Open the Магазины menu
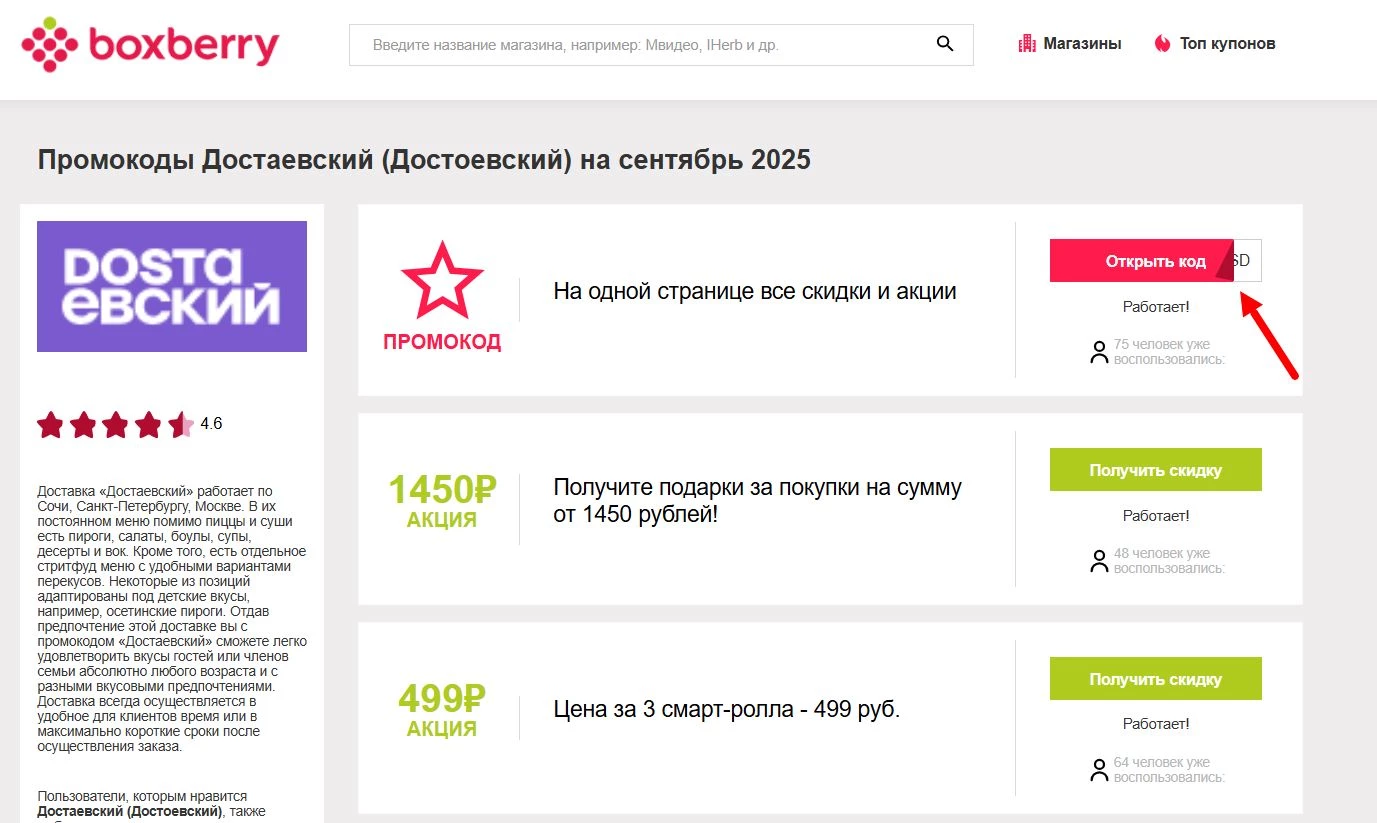 coord(1082,43)
